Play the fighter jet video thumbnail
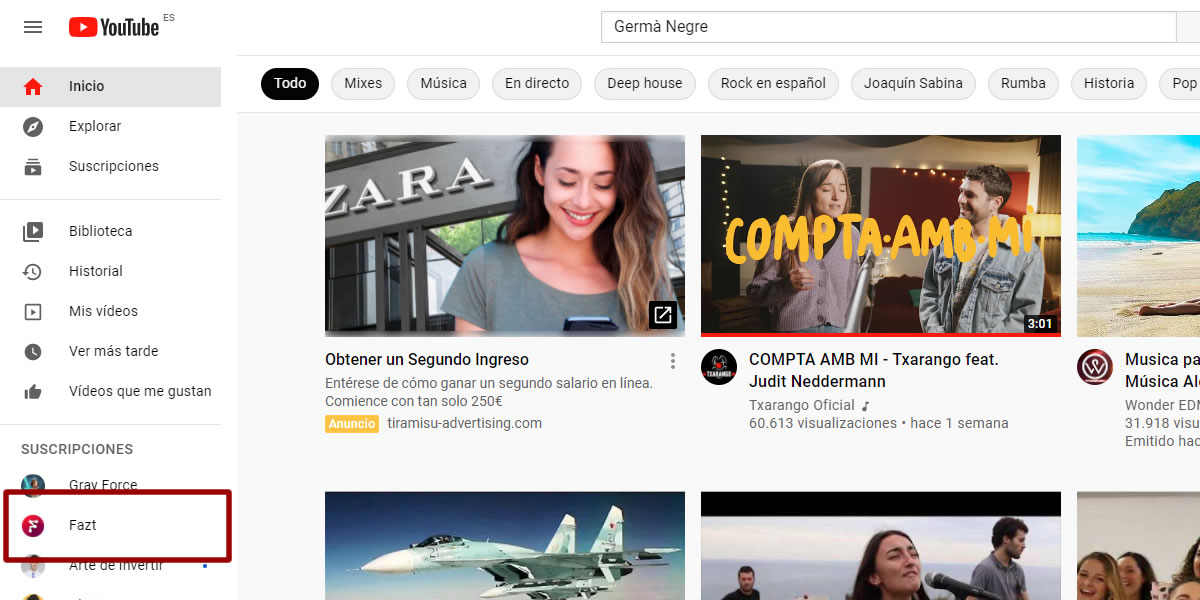 tap(505, 546)
